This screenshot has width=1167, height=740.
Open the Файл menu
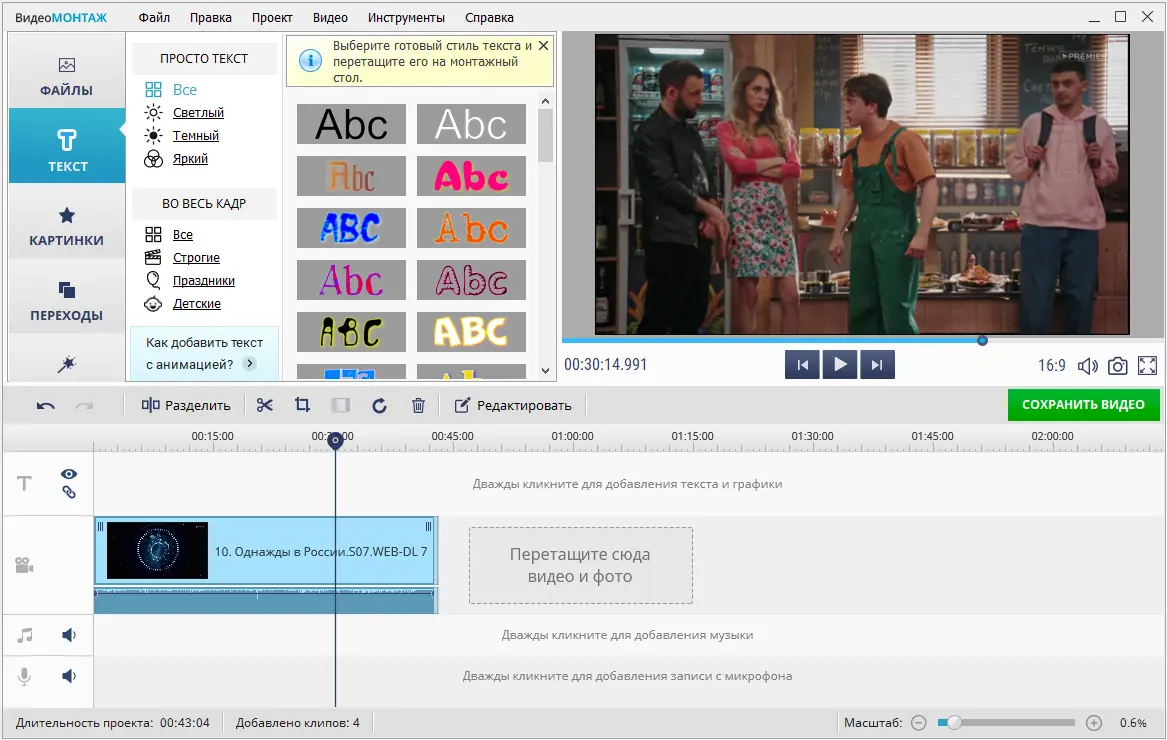154,17
